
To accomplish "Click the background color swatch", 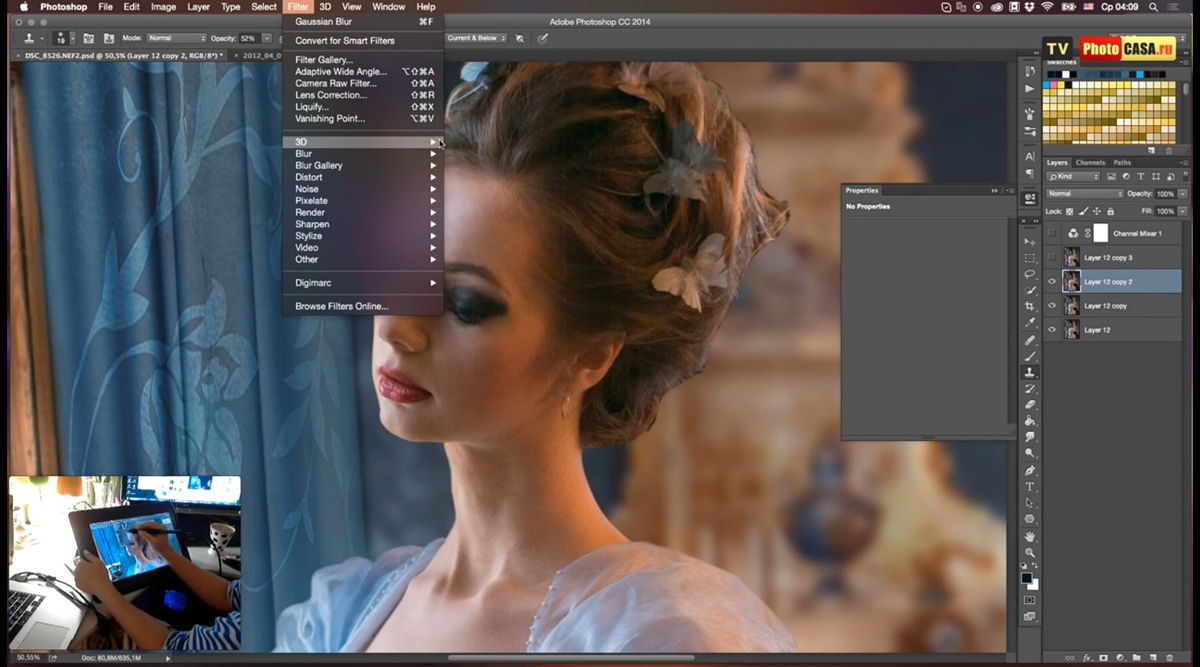I will pos(1034,585).
